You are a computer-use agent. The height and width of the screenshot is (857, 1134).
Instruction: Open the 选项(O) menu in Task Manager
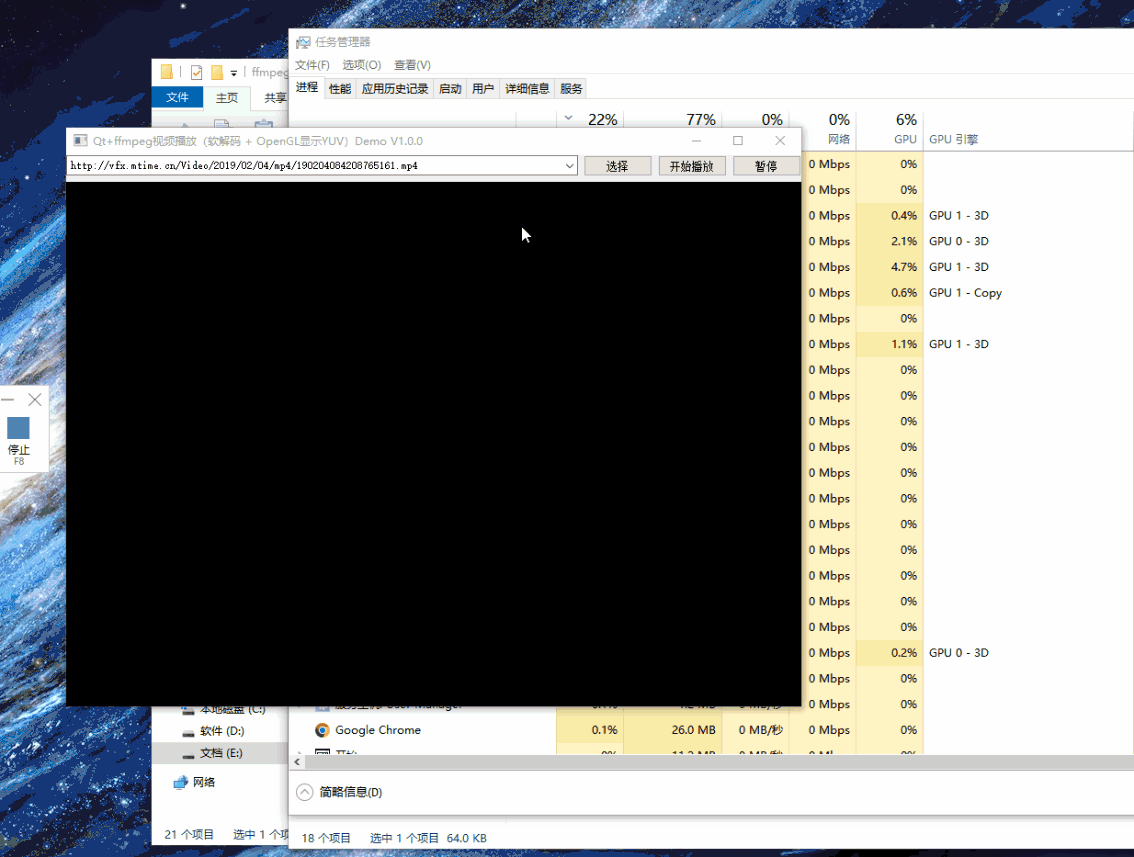[362, 65]
